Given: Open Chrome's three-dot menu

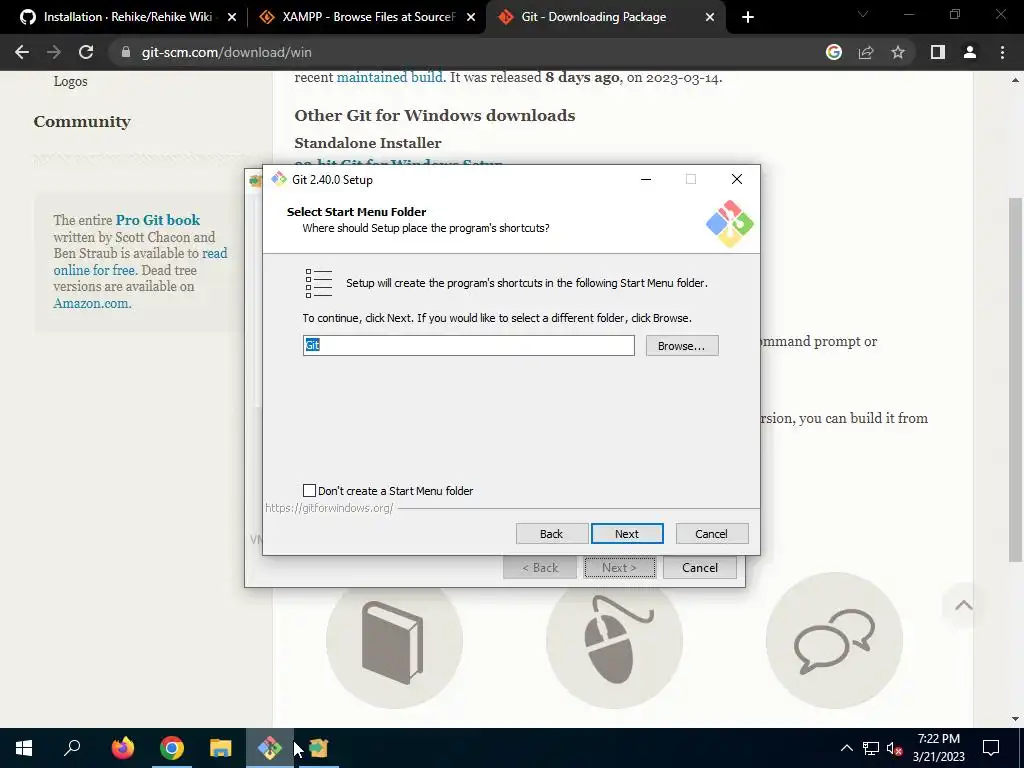Looking at the screenshot, I should pyautogui.click(x=1002, y=52).
